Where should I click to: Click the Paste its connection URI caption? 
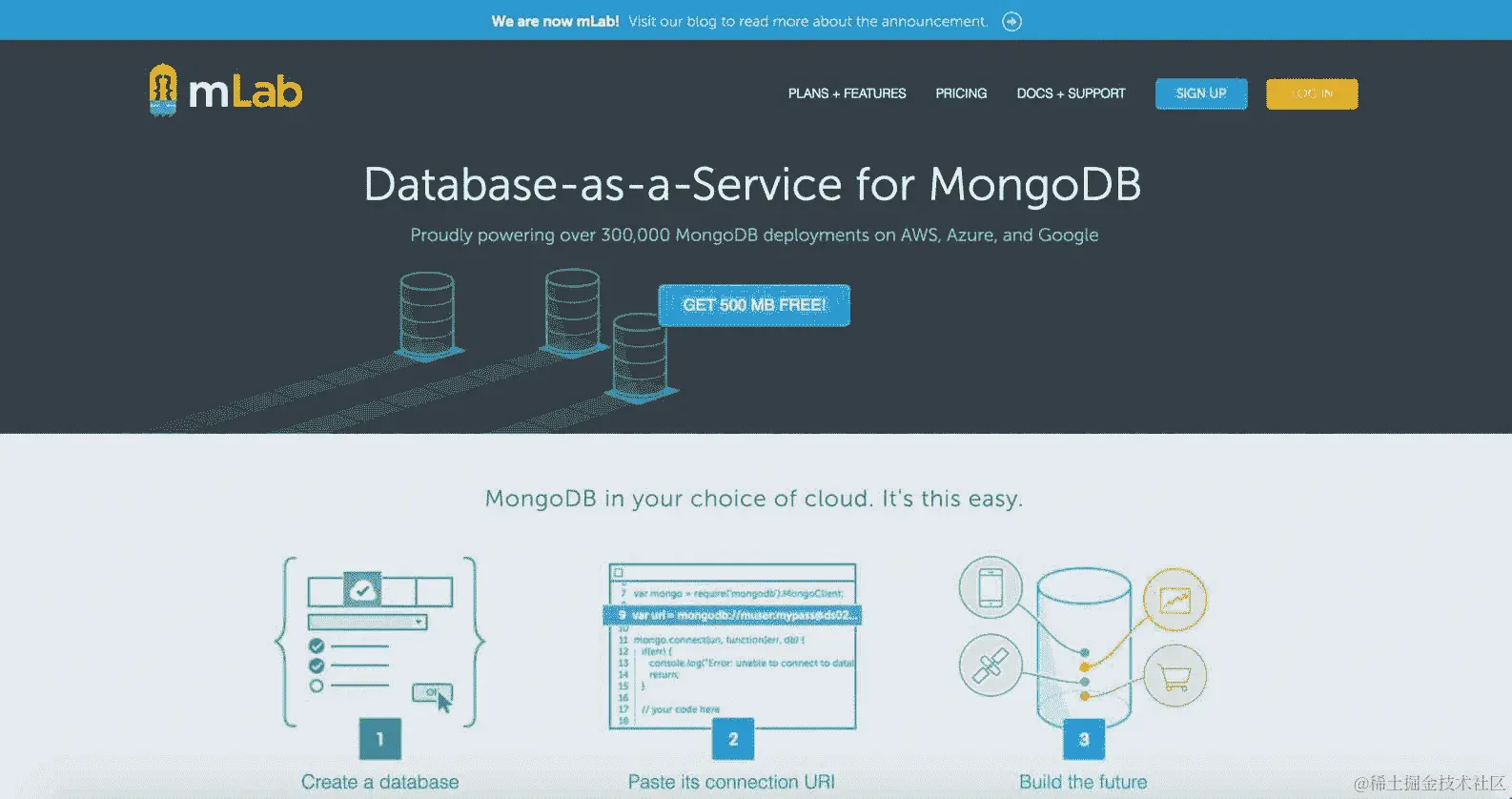731,782
